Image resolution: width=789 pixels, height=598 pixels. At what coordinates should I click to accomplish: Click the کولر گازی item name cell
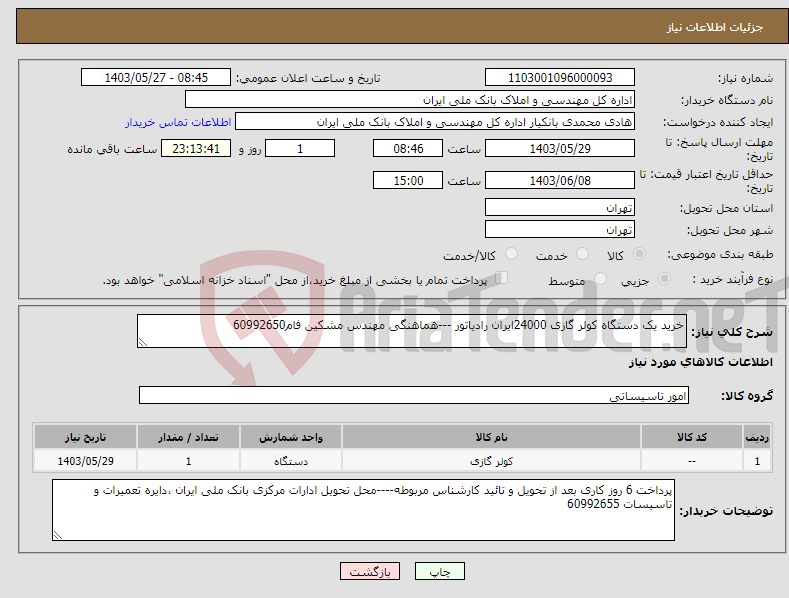click(491, 461)
